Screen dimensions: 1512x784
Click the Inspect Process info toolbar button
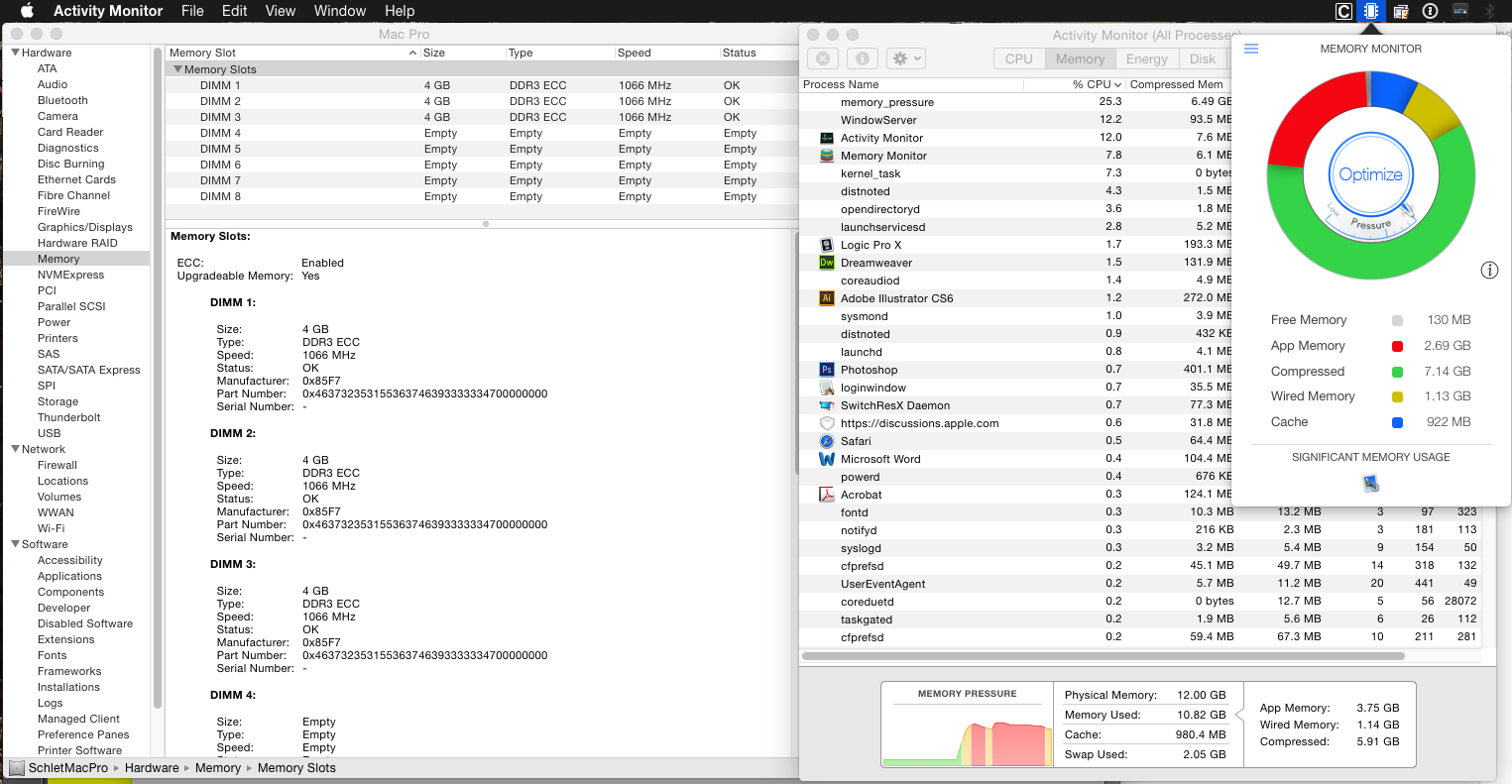(x=863, y=58)
